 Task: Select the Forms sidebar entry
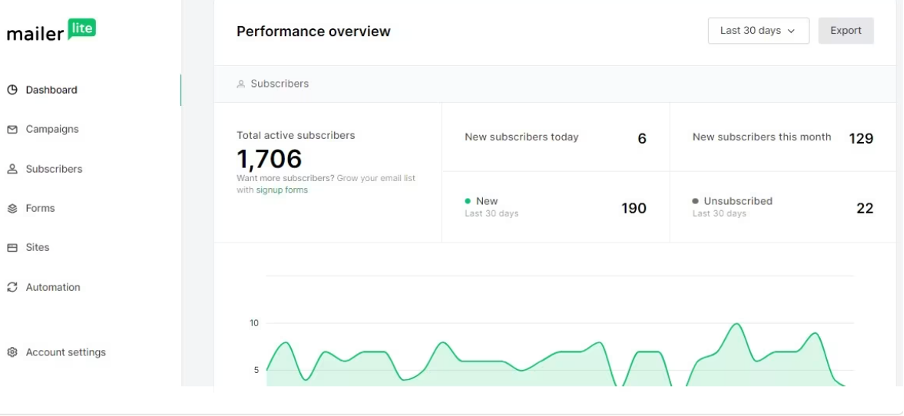click(40, 208)
